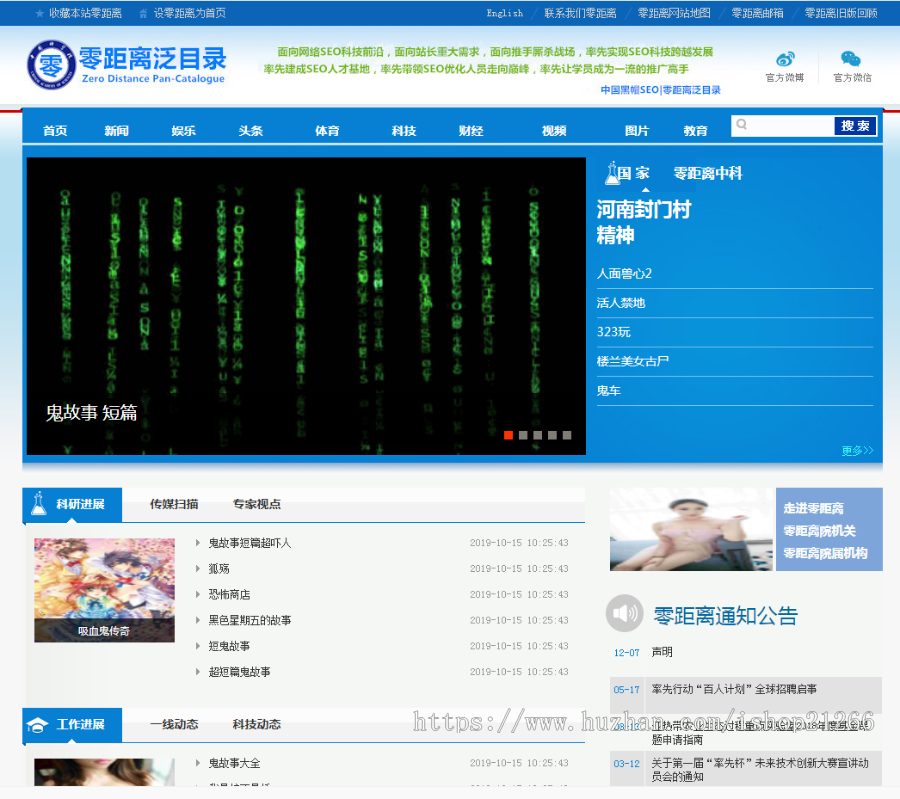Open the English language link
Screen dimensions: 900x799
[504, 14]
